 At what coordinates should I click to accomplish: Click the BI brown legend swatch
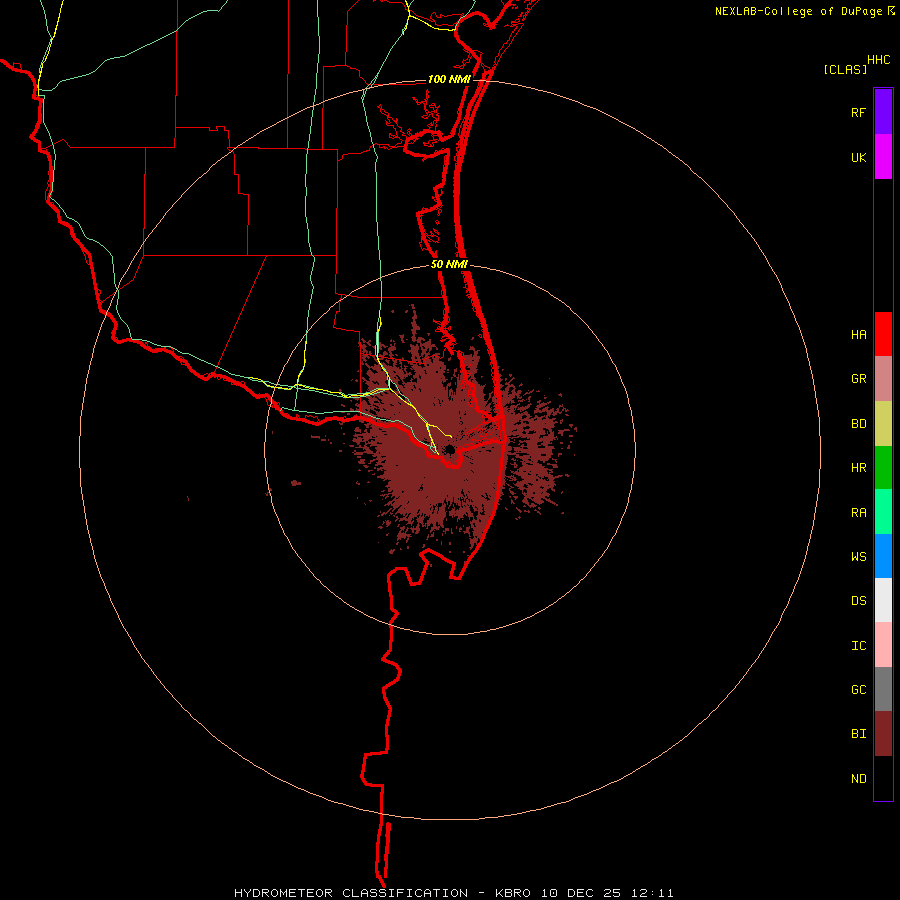[883, 734]
